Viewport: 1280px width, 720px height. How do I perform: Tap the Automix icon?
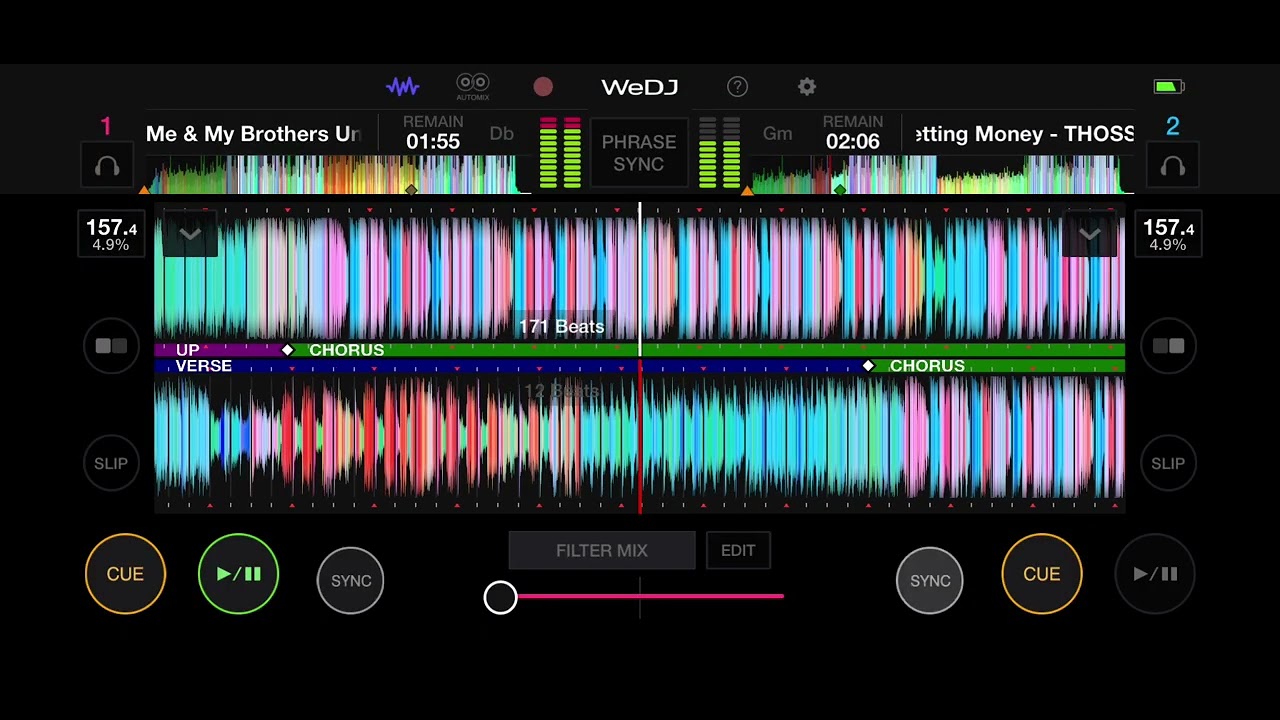(x=473, y=87)
